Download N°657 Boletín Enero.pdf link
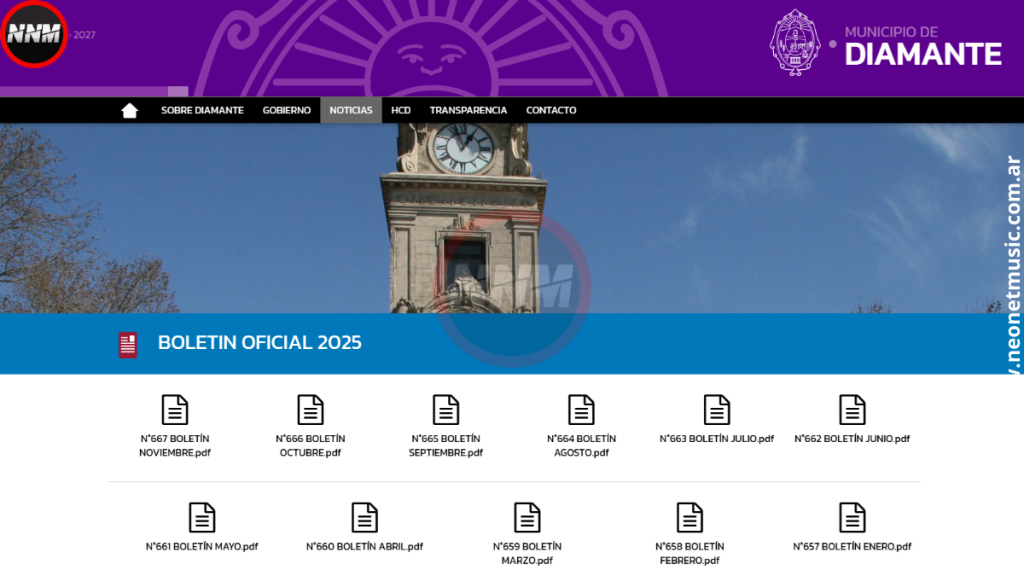 852,547
